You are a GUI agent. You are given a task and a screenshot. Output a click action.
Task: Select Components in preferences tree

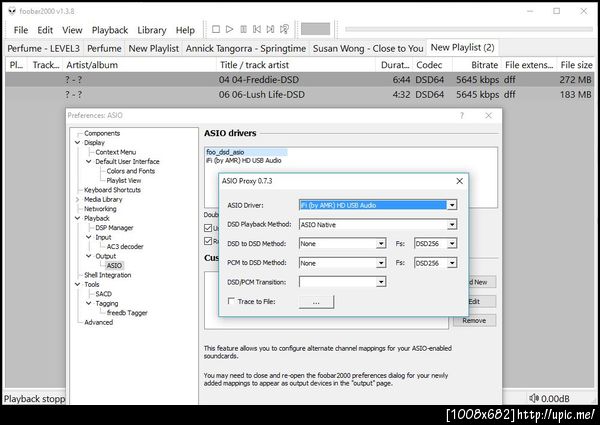pyautogui.click(x=102, y=133)
